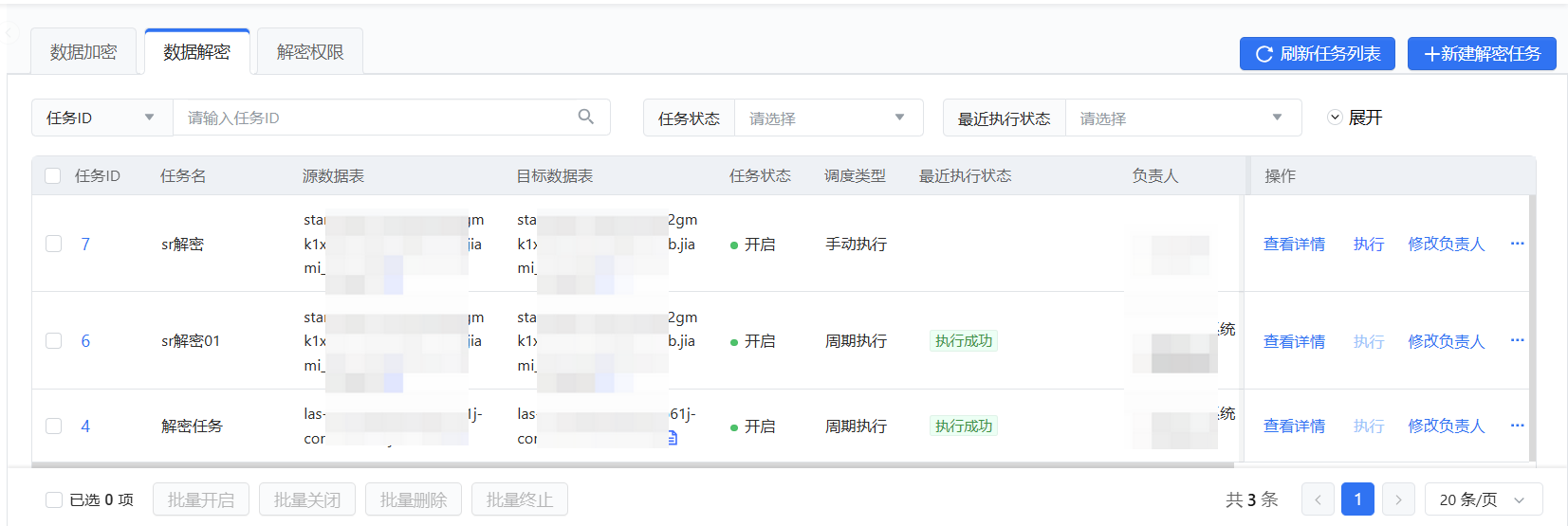Click 查看详情 for task sr解密
This screenshot has width=1568, height=526.
(1294, 245)
